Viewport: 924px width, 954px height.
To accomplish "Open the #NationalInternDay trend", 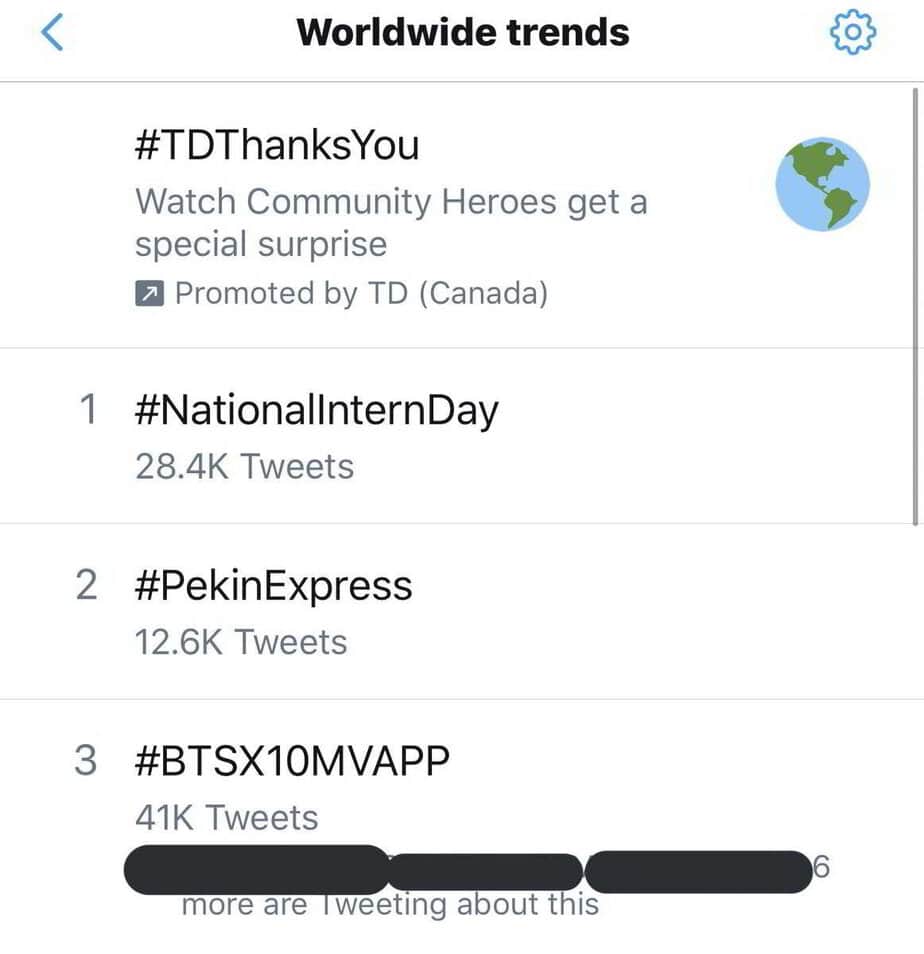I will pos(315,411).
